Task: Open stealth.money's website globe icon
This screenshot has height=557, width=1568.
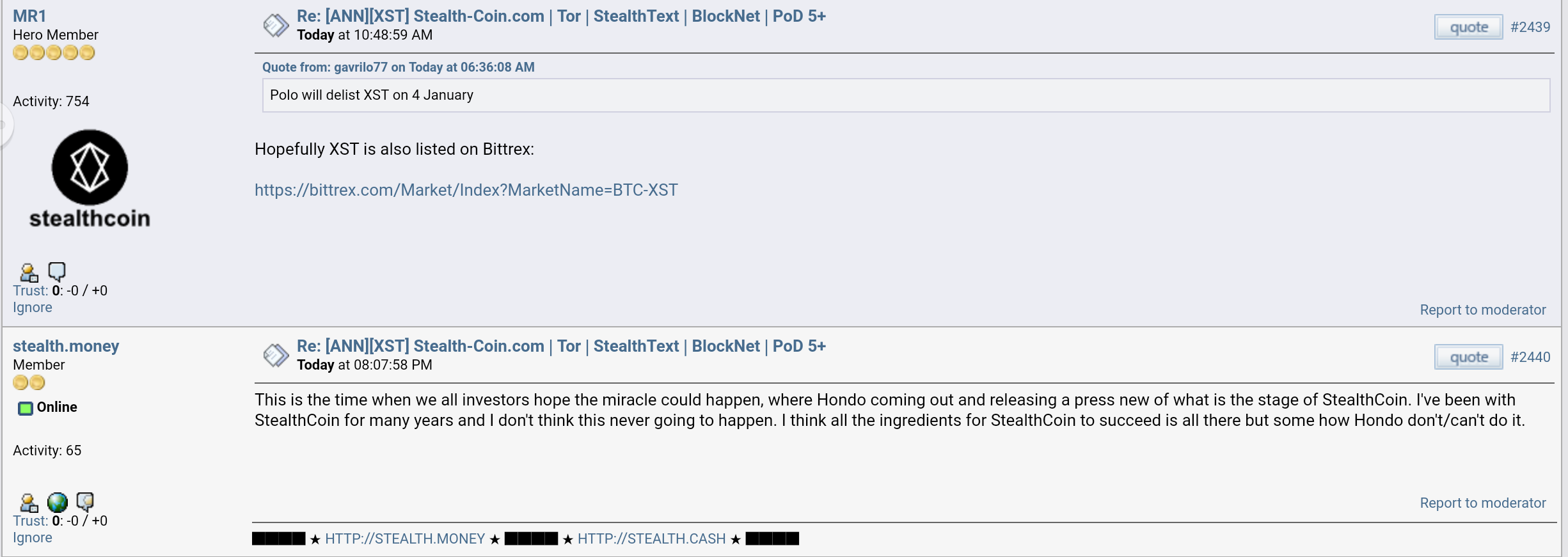Action: 58,503
